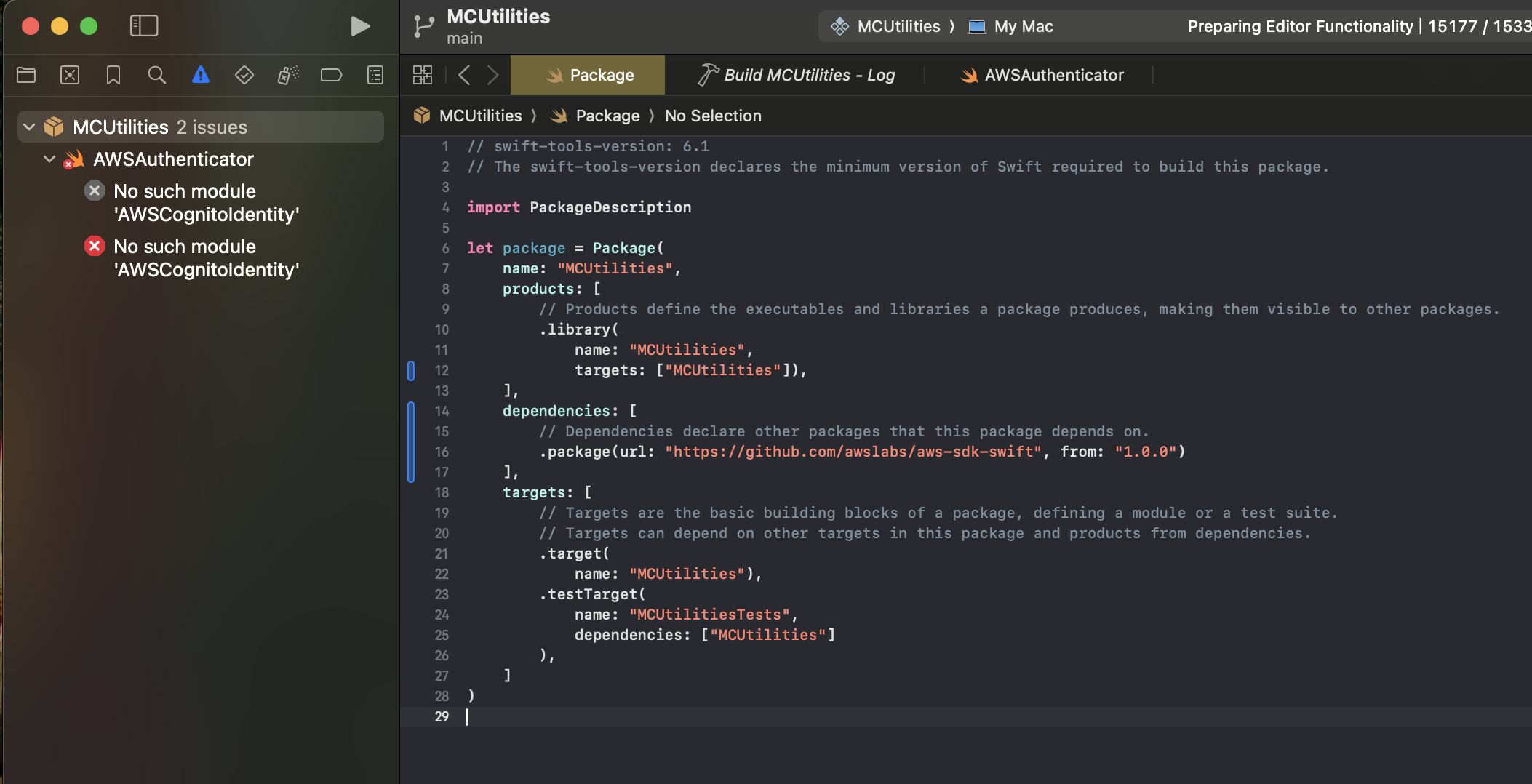Click import PackageDescription line
Image resolution: width=1532 pixels, height=784 pixels.
point(579,207)
